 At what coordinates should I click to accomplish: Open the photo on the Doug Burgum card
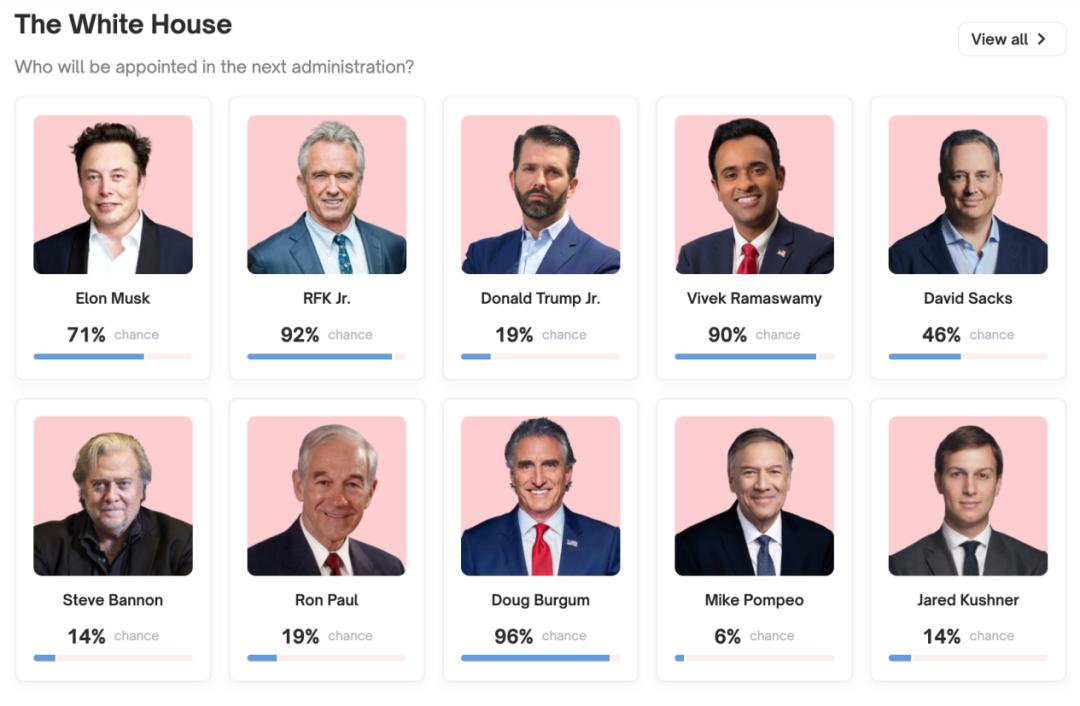540,496
